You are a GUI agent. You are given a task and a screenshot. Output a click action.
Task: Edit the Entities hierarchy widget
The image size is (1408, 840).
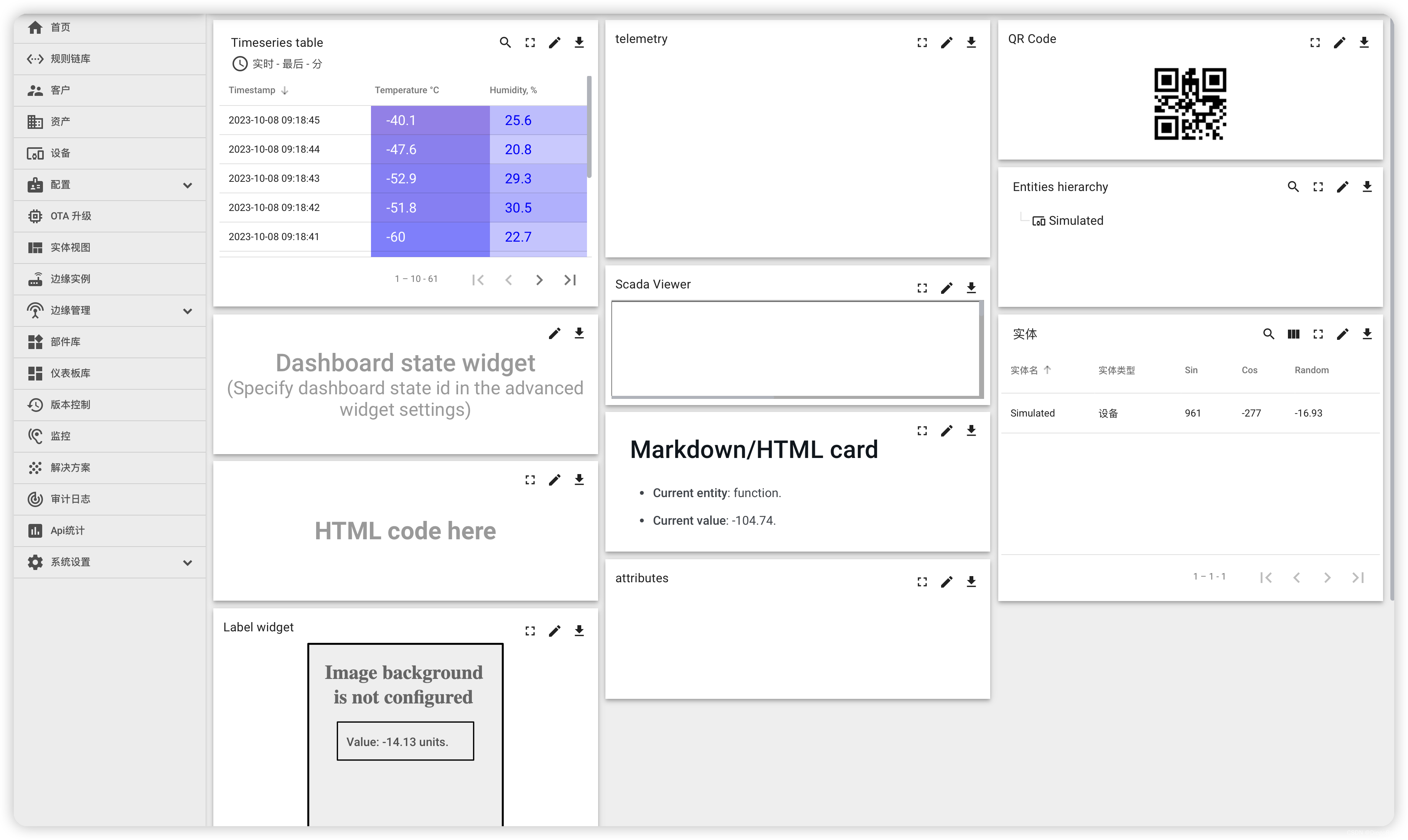[x=1342, y=187]
